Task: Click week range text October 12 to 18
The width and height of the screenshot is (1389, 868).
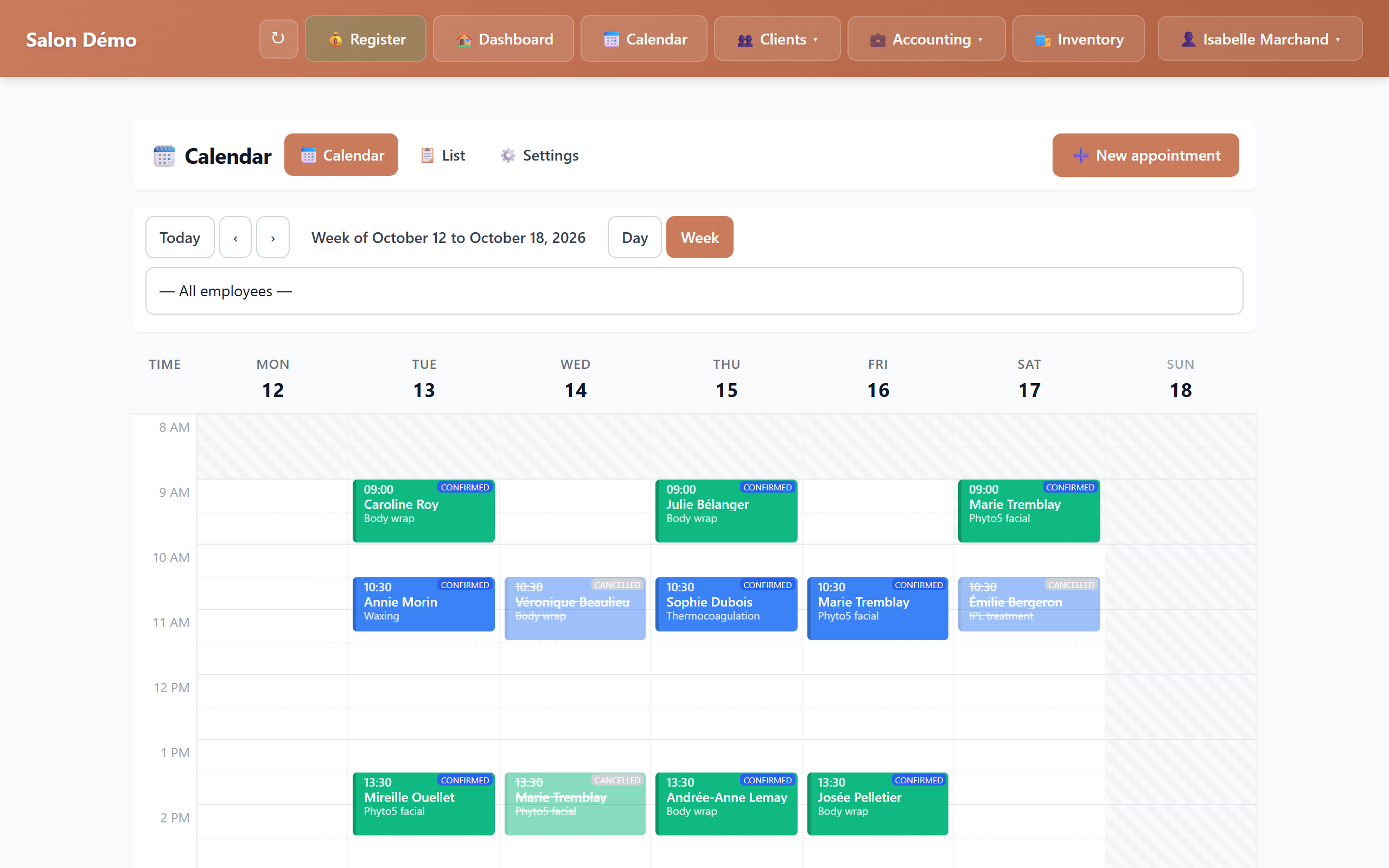Action: click(448, 238)
